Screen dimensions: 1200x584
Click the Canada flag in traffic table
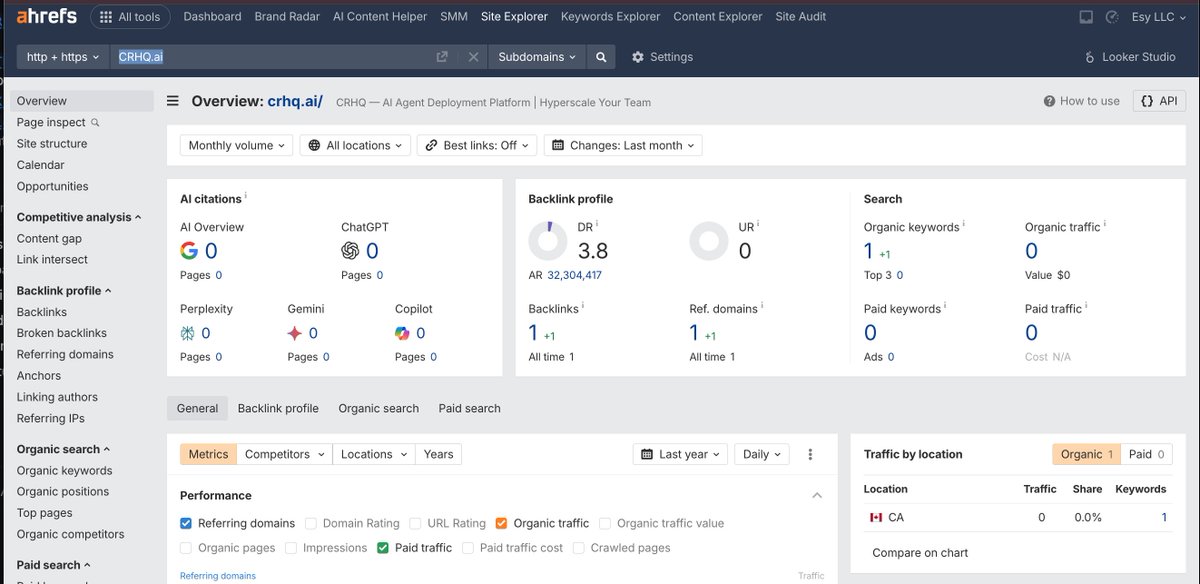pyautogui.click(x=876, y=517)
